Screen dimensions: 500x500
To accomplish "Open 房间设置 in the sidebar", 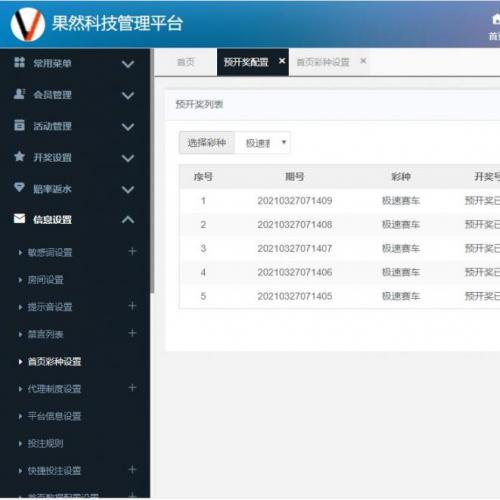I will click(x=45, y=280).
